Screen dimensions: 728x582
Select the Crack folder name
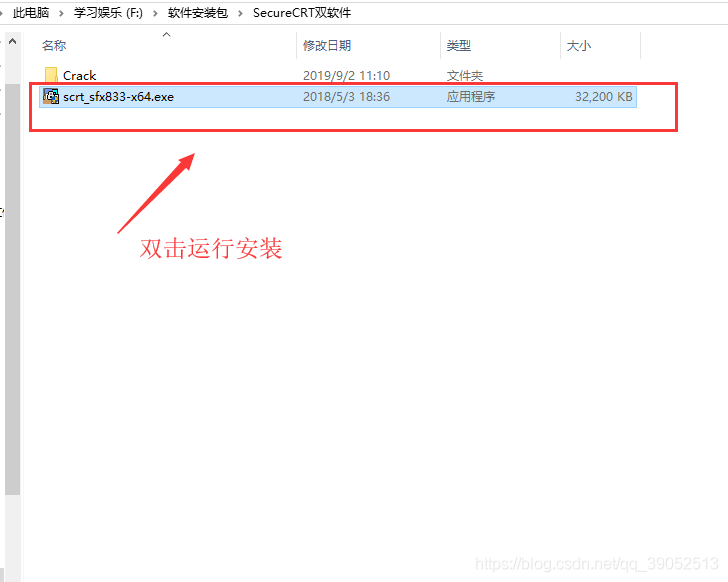click(x=79, y=75)
